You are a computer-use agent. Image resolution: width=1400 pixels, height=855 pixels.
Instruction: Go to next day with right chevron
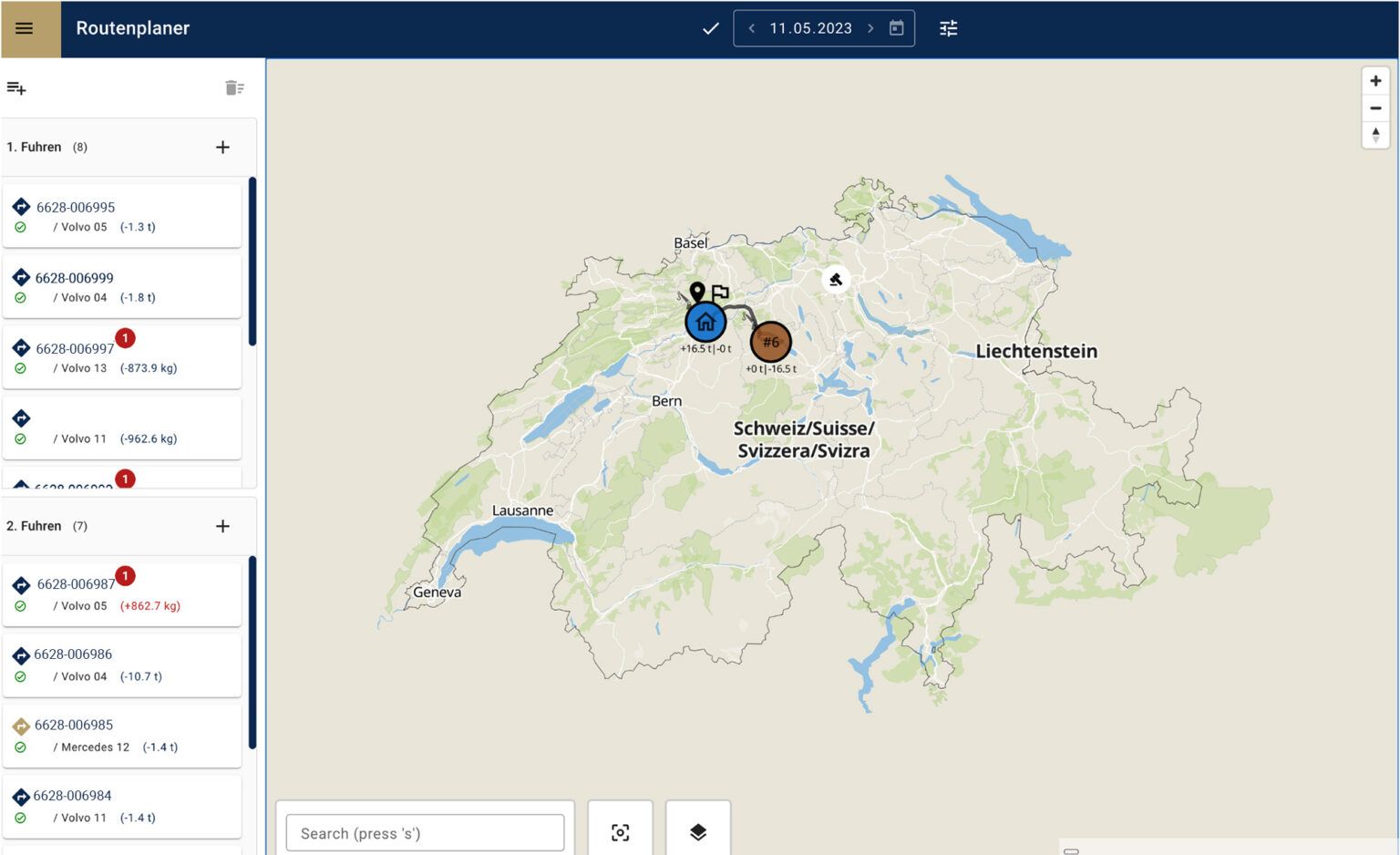pyautogui.click(x=870, y=28)
